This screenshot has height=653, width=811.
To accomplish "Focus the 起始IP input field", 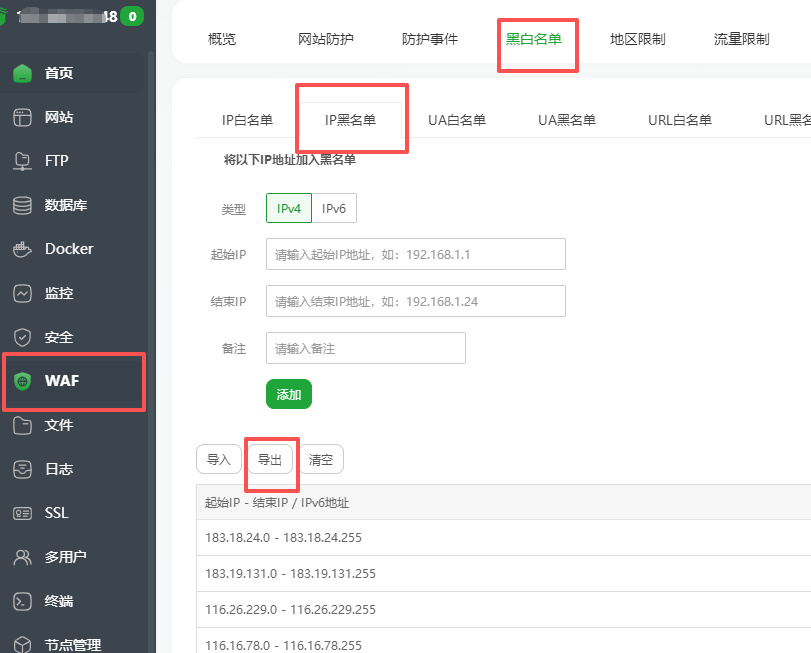I will tap(415, 254).
